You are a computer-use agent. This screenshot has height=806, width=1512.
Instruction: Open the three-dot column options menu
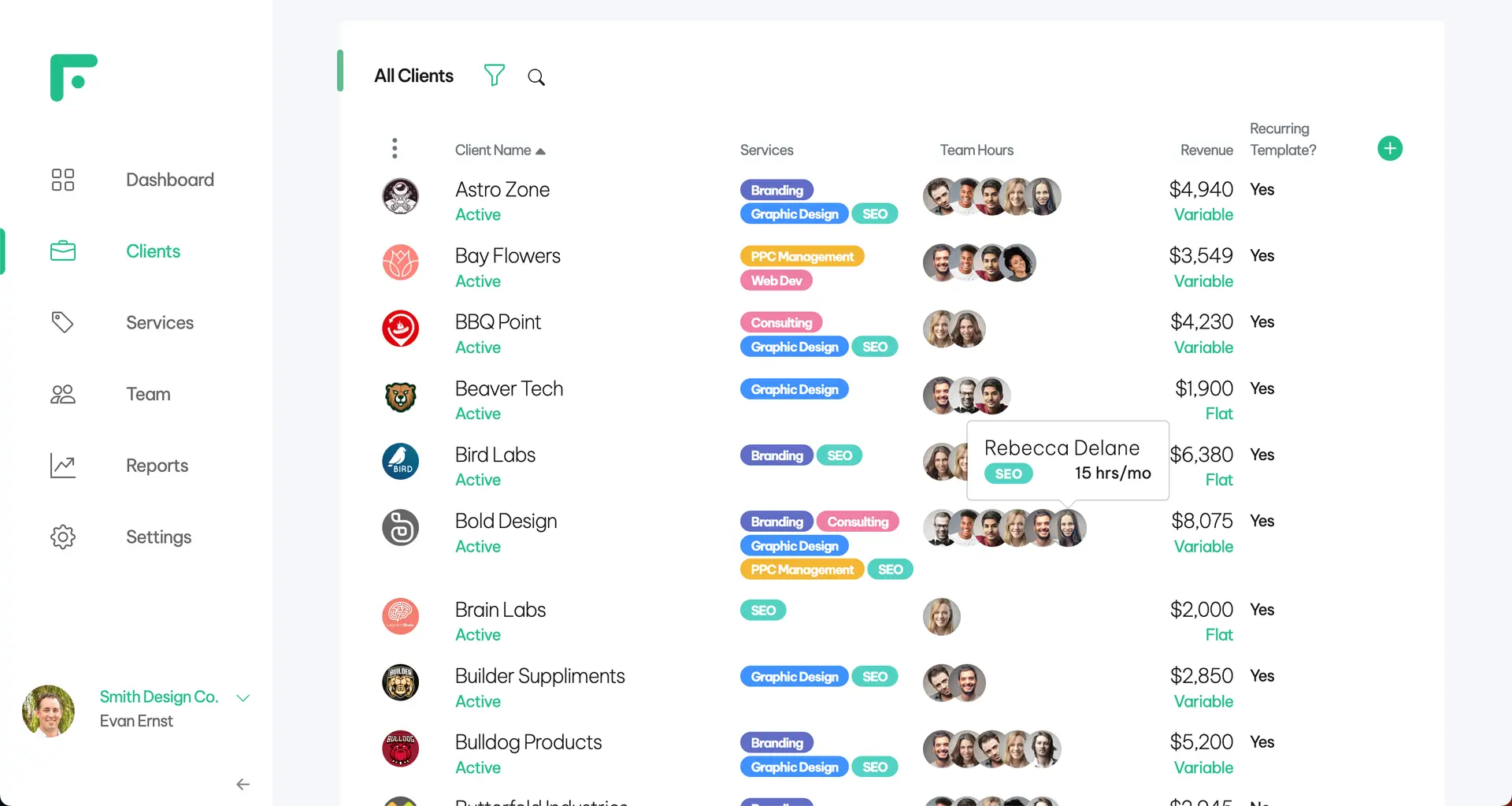click(395, 148)
